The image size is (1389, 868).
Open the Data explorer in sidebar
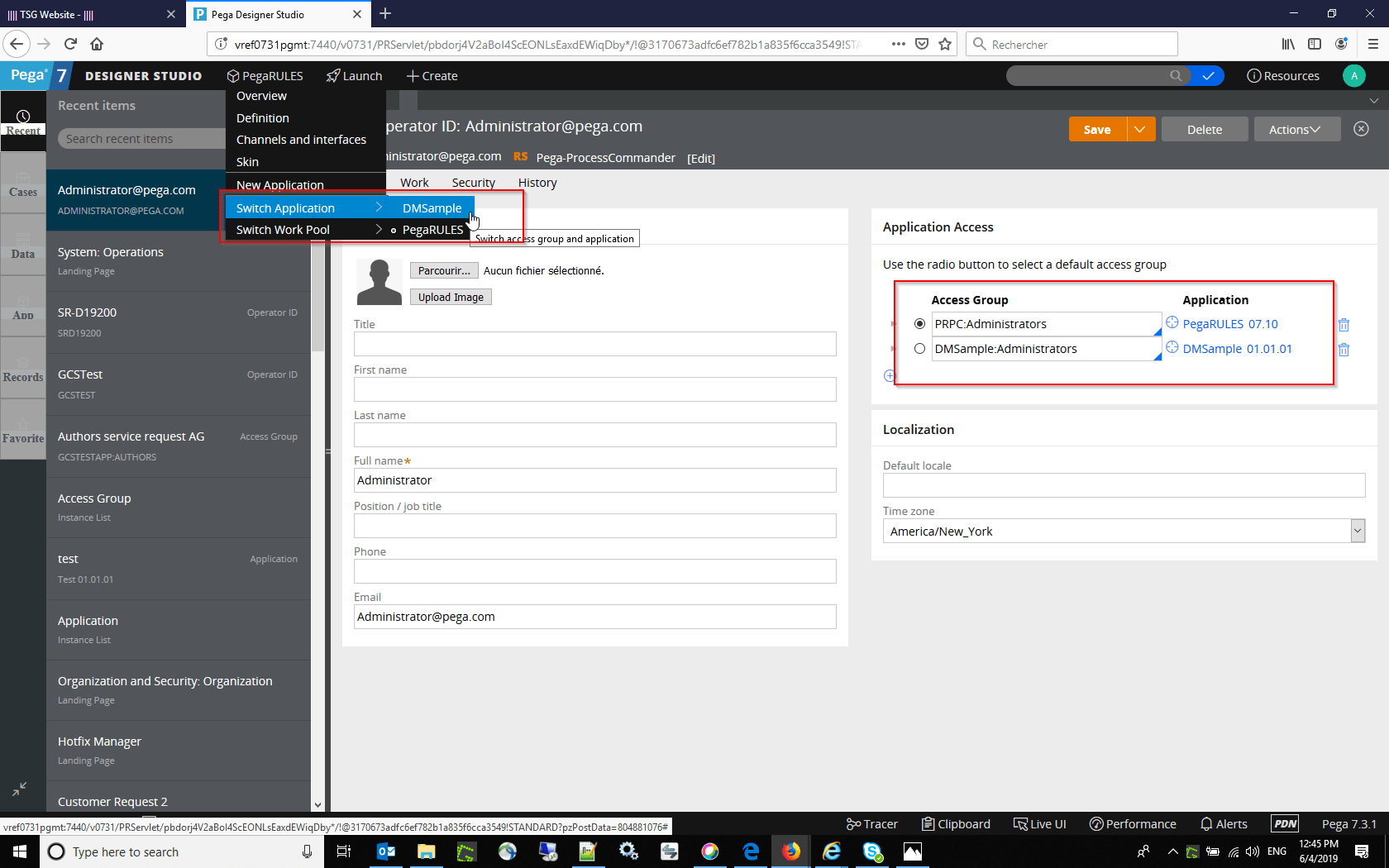(23, 246)
